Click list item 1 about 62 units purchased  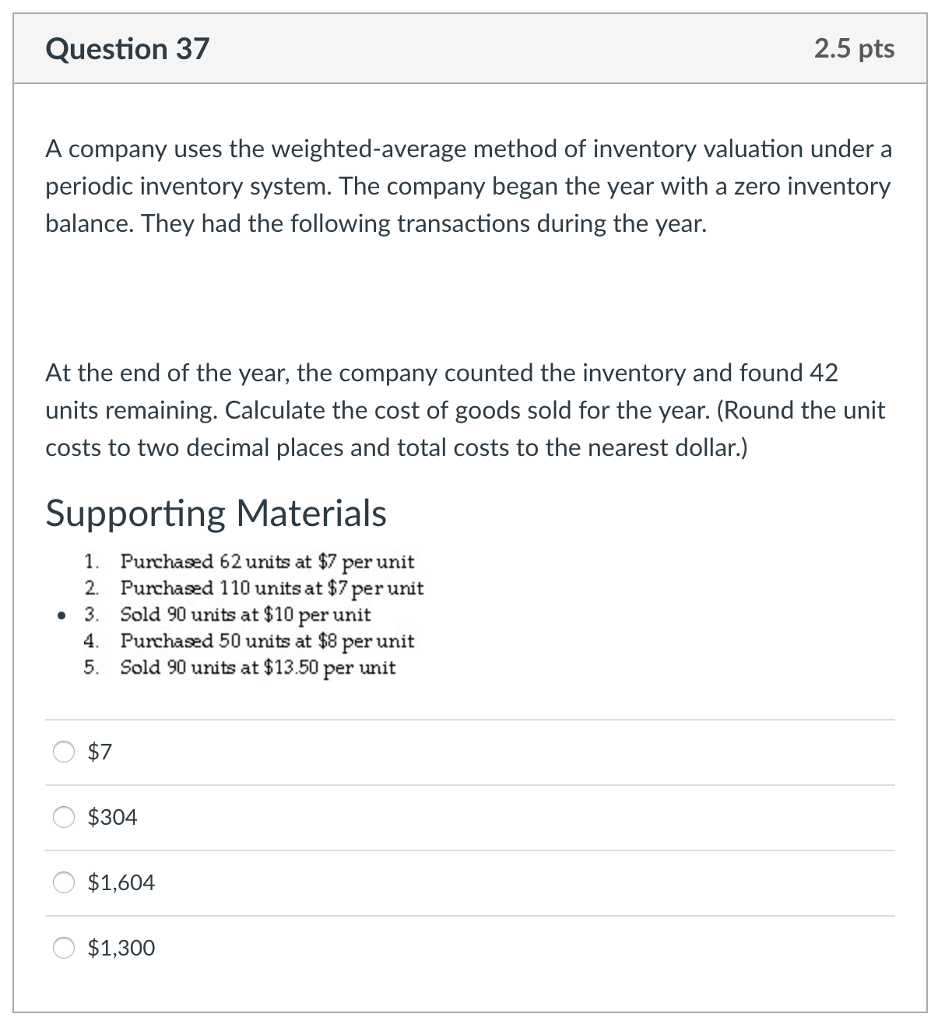click(x=250, y=561)
